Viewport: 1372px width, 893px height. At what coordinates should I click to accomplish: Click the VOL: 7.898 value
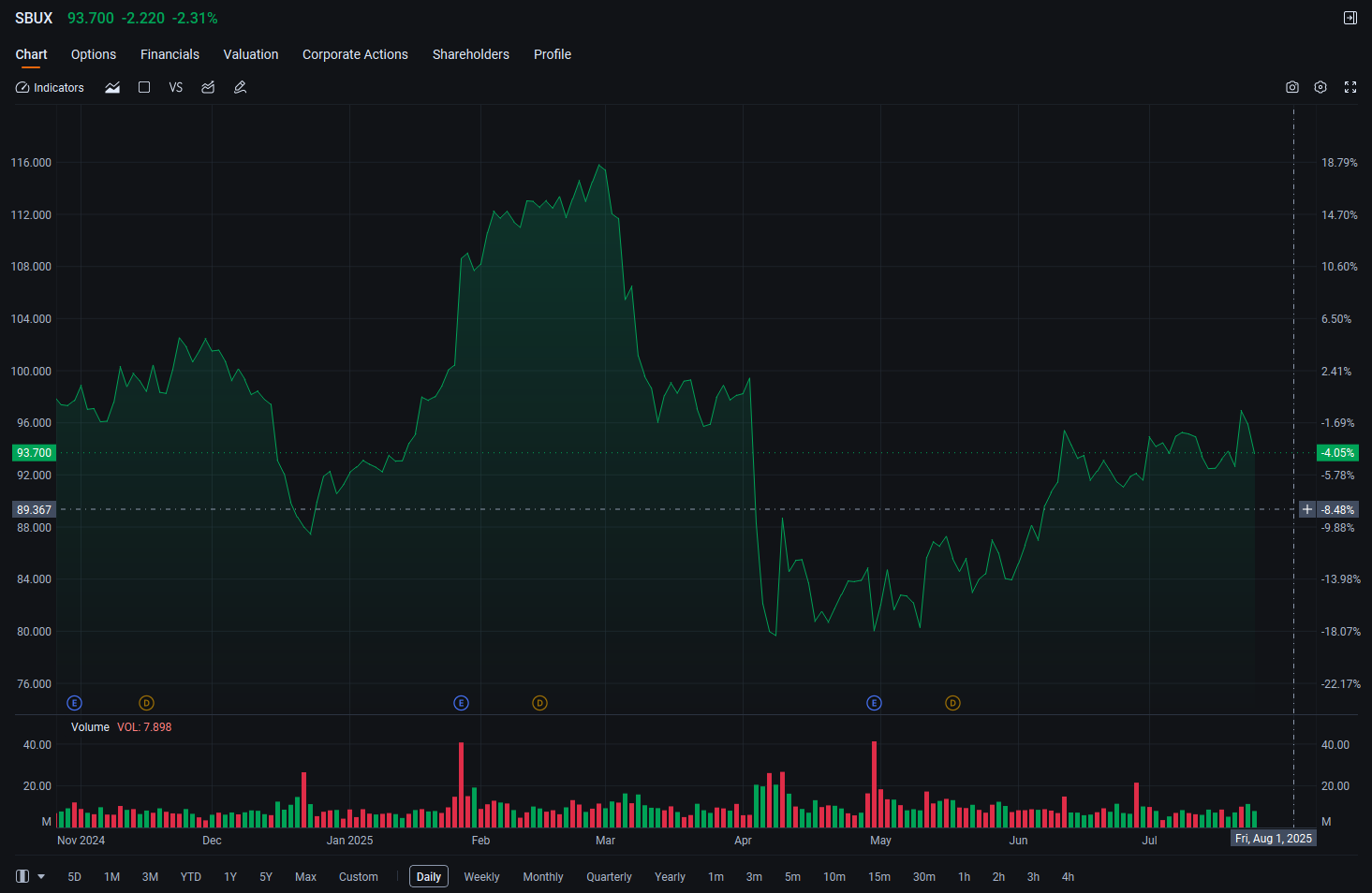[x=144, y=727]
